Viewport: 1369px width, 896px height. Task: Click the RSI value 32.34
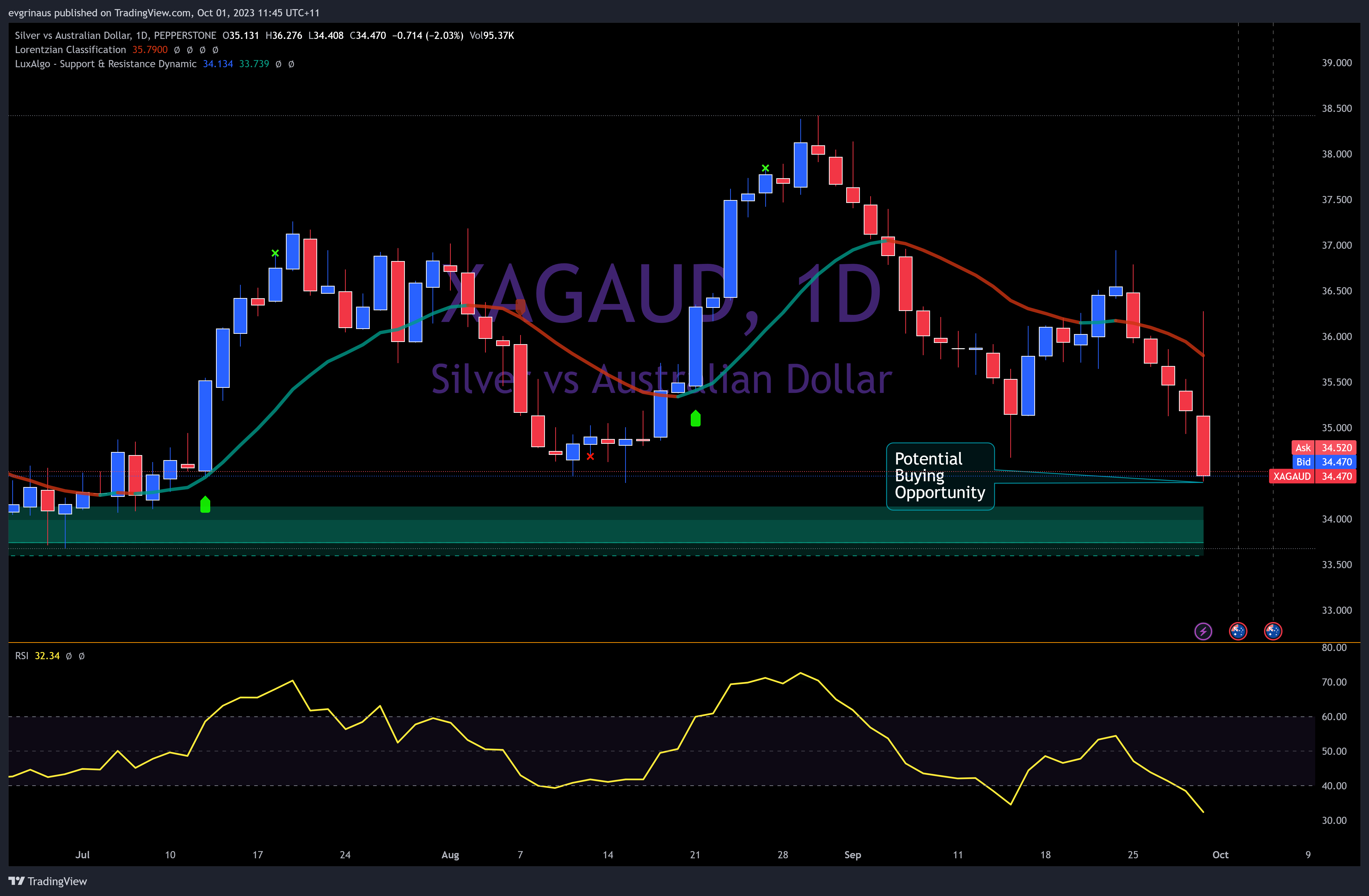pos(47,656)
